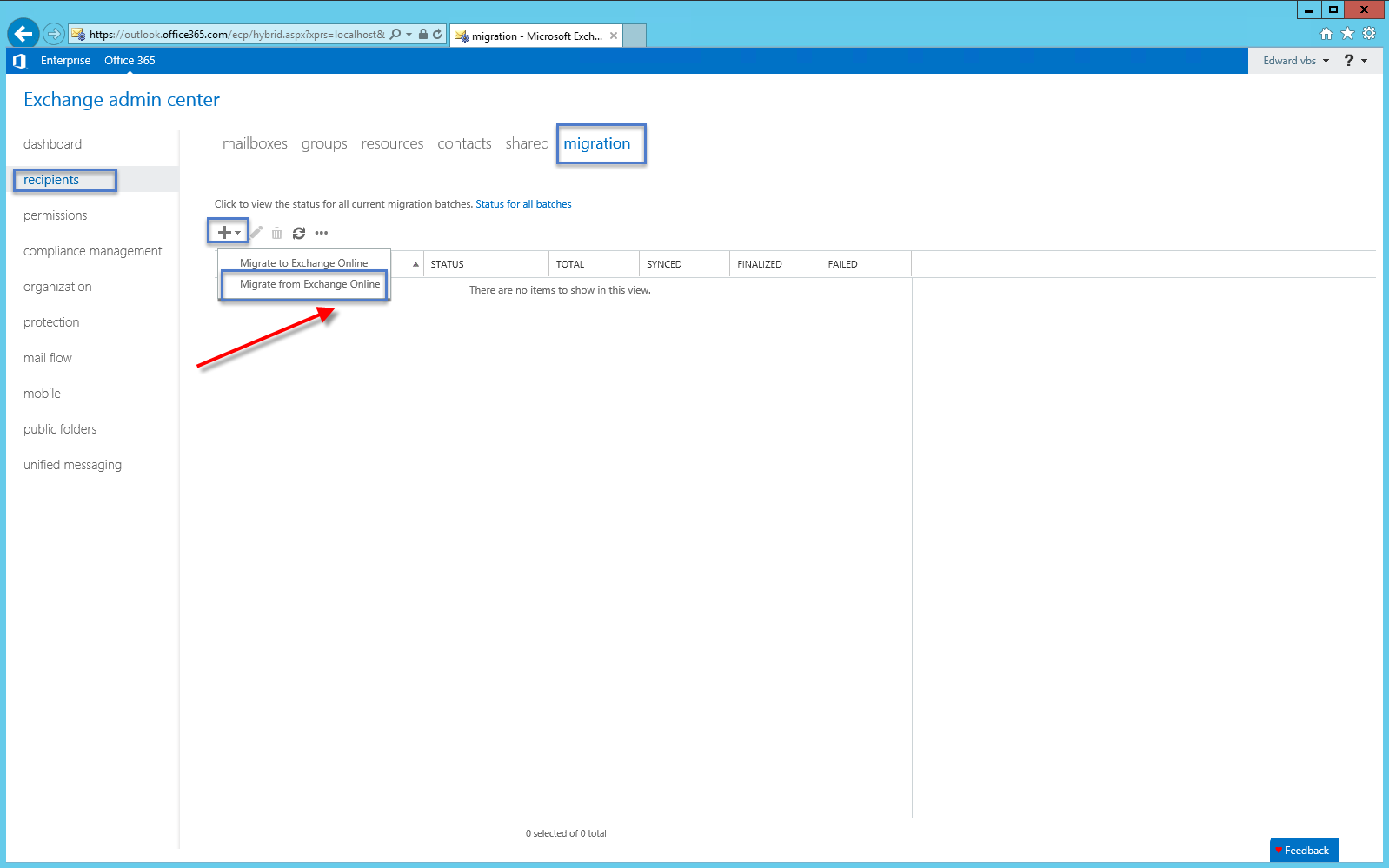1389x868 pixels.
Task: Click the Feedback button
Action: click(1304, 850)
